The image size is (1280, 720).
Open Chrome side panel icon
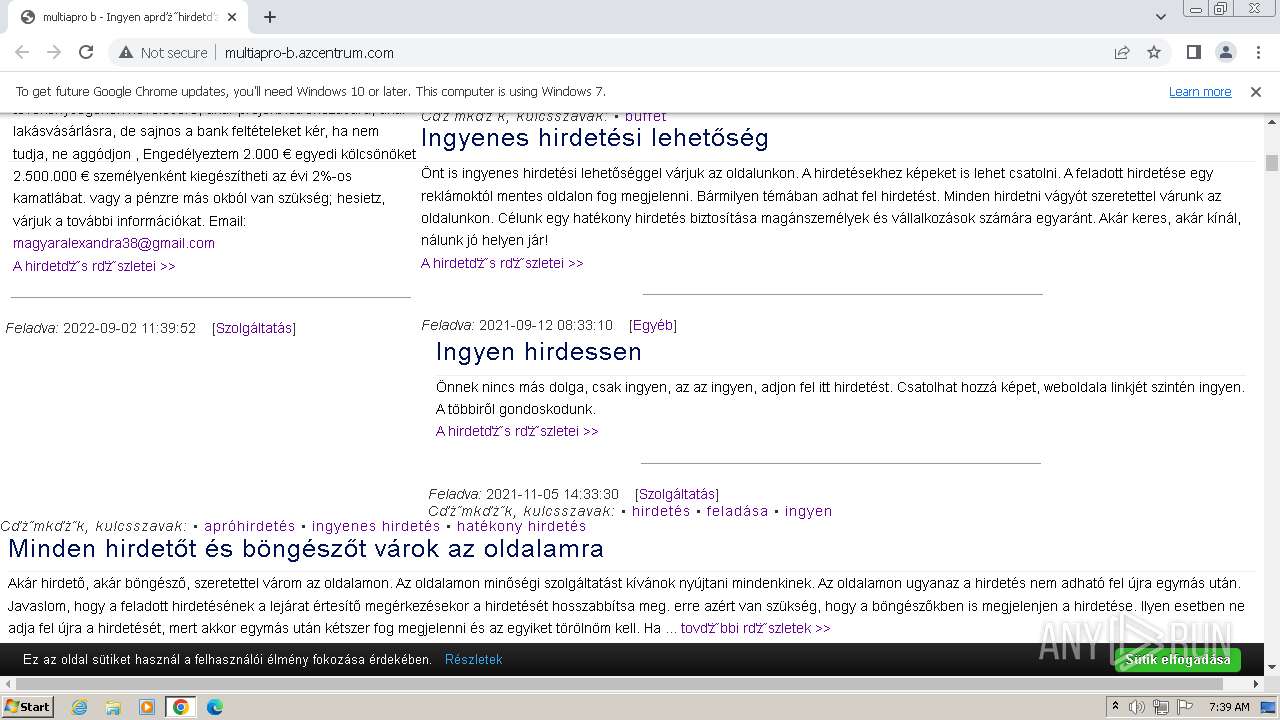(x=1193, y=52)
